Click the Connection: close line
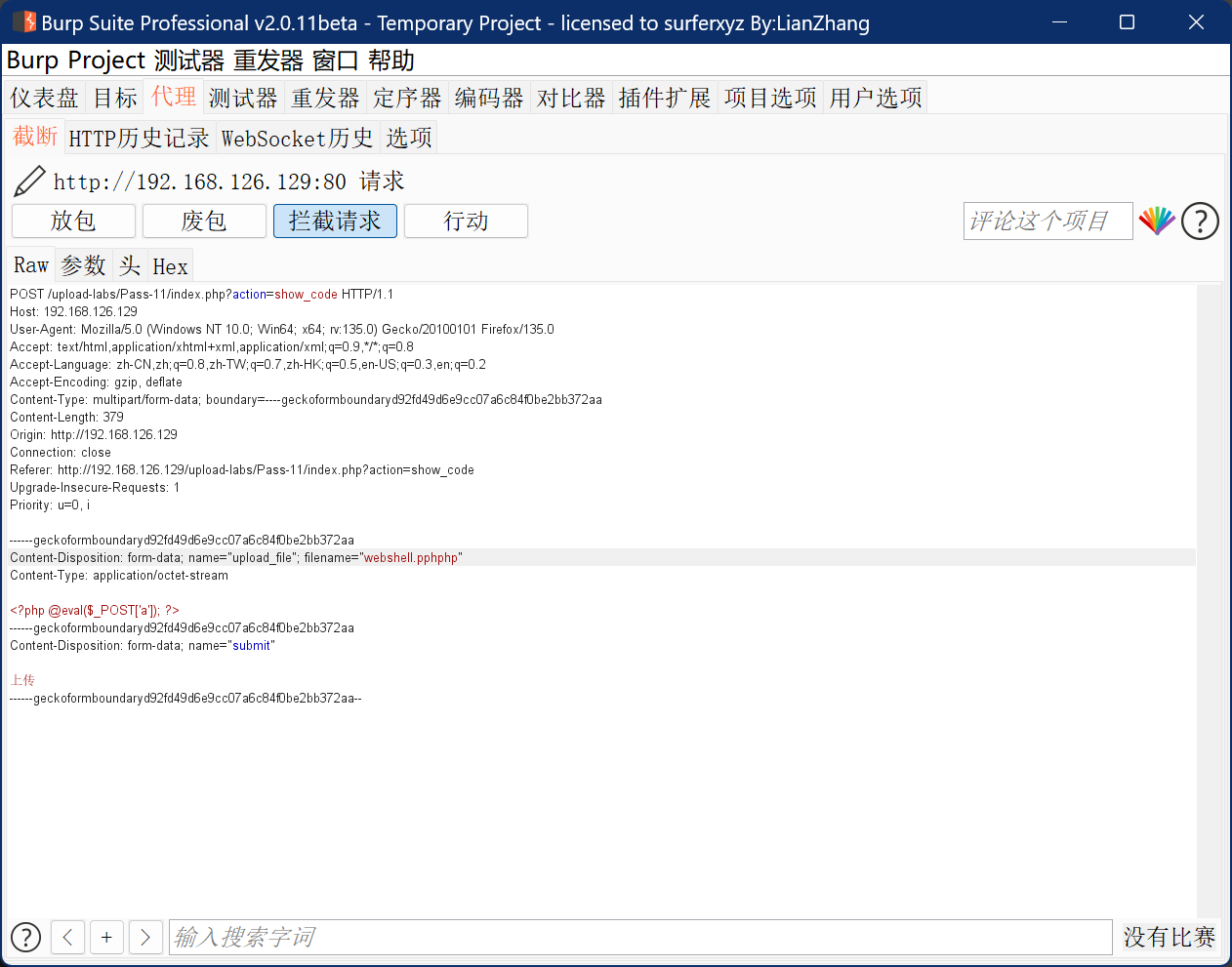The image size is (1232, 967). pyautogui.click(x=61, y=452)
